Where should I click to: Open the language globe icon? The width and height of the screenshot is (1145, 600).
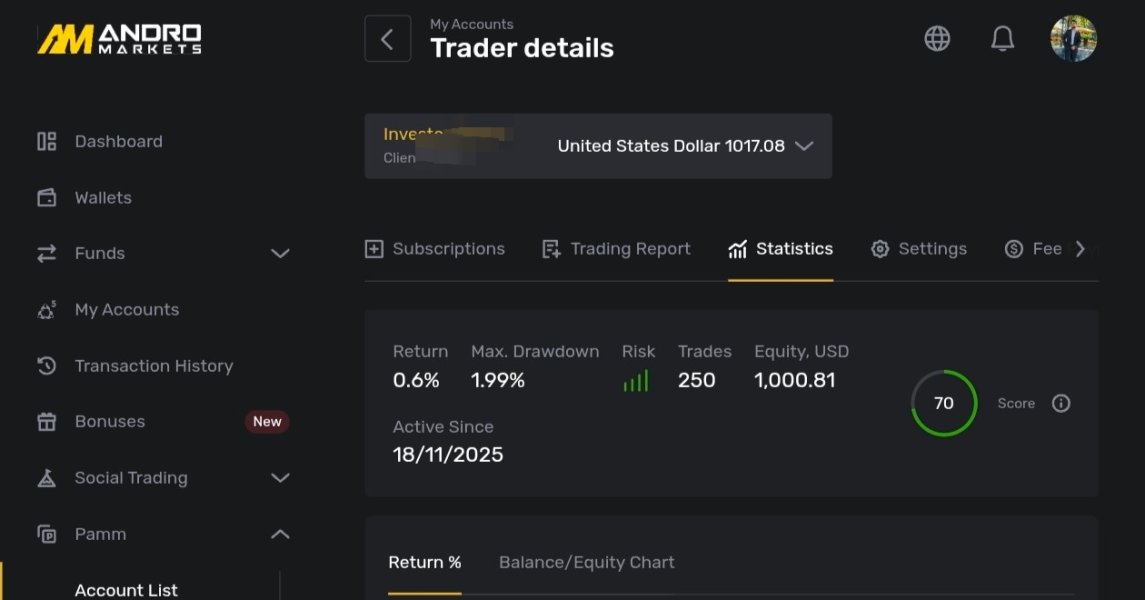tap(937, 39)
